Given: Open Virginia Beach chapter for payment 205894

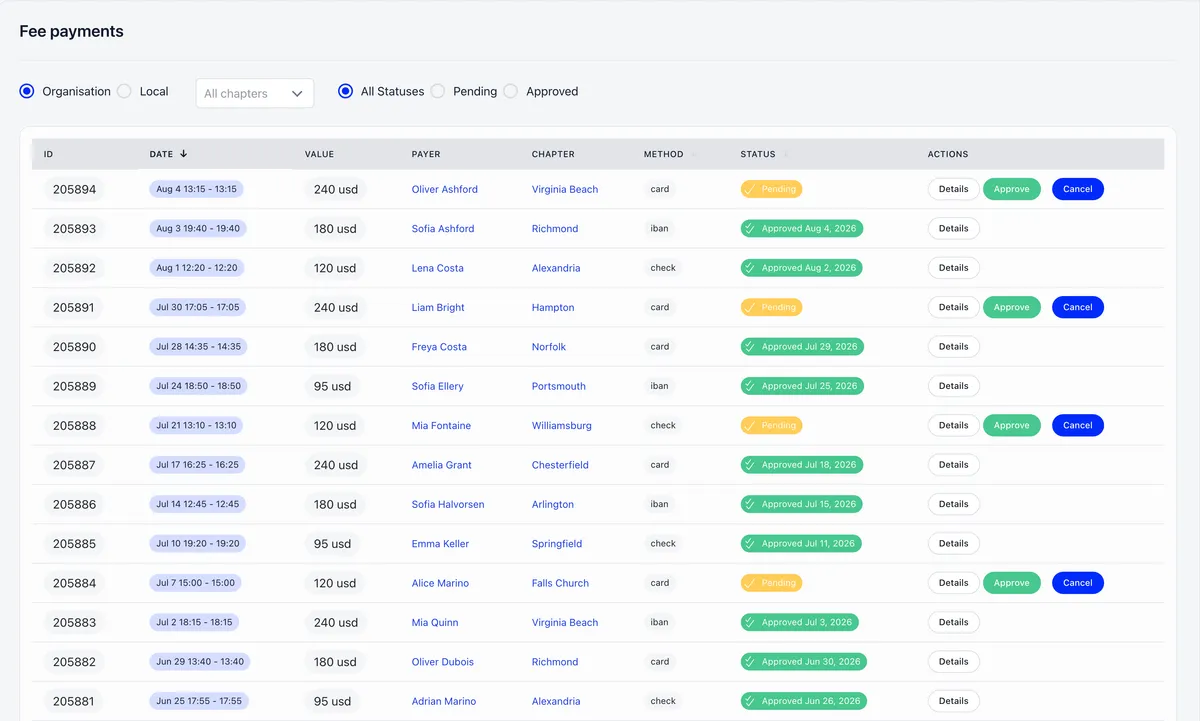Looking at the screenshot, I should (x=565, y=189).
